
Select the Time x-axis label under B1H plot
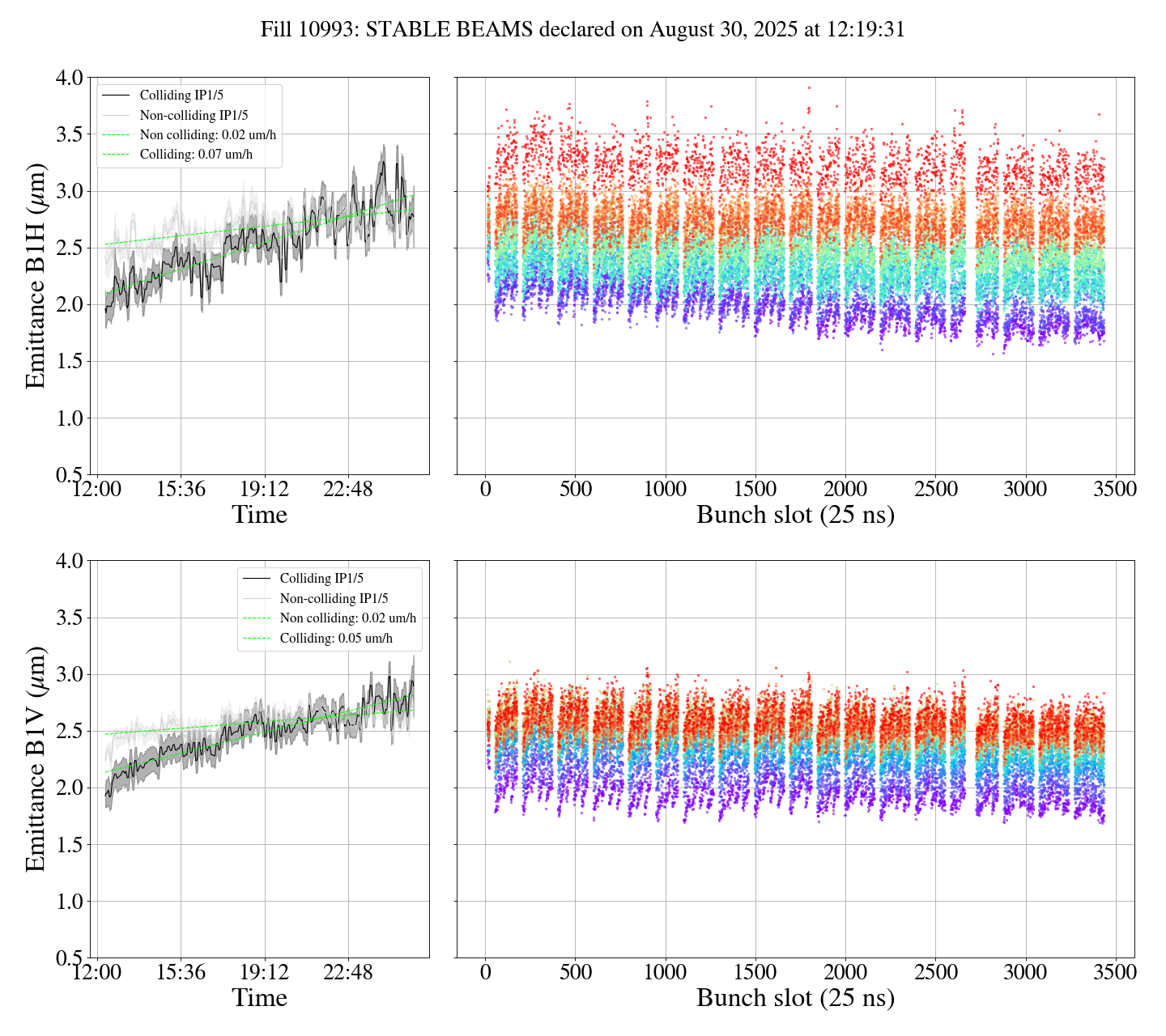[259, 515]
